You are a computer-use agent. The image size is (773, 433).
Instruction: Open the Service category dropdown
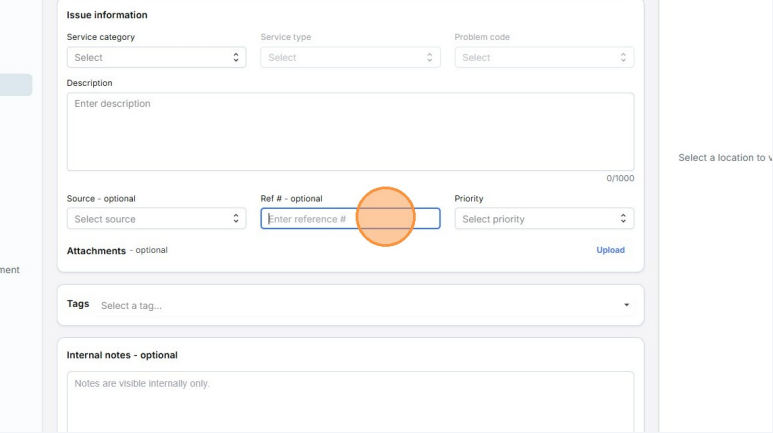[x=156, y=58]
